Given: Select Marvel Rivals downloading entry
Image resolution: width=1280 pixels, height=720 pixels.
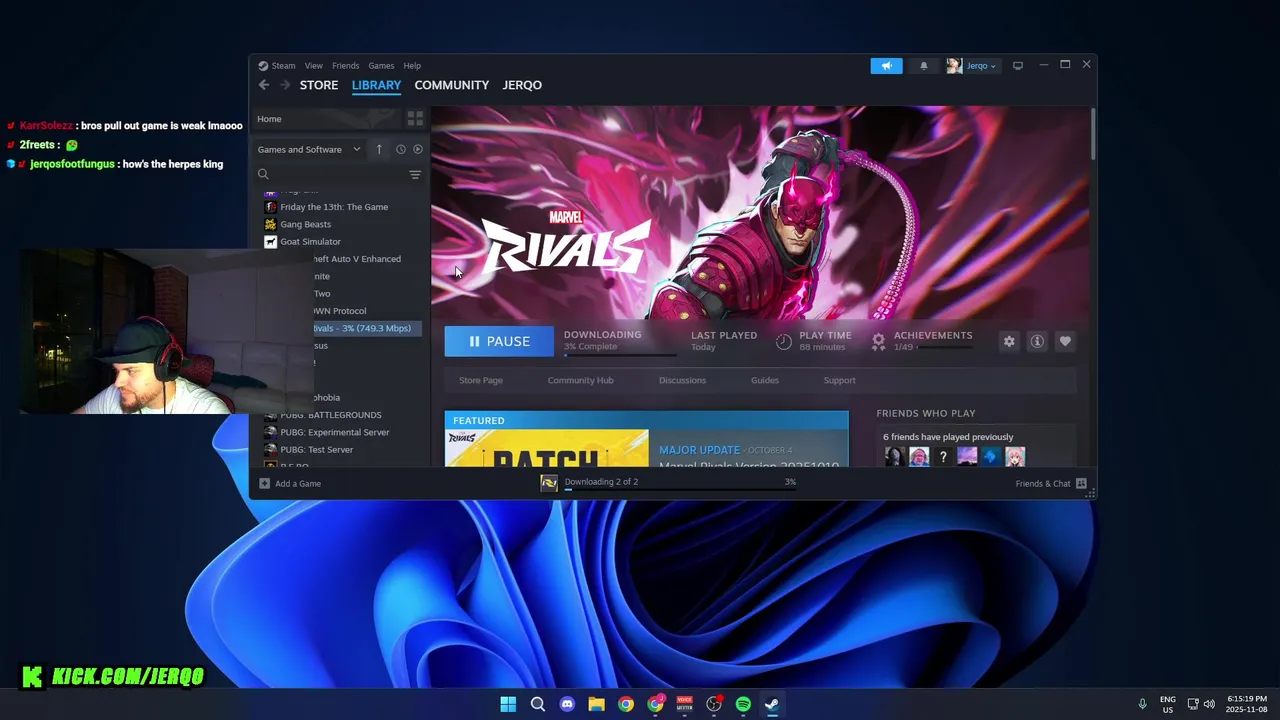Looking at the screenshot, I should pyautogui.click(x=366, y=328).
